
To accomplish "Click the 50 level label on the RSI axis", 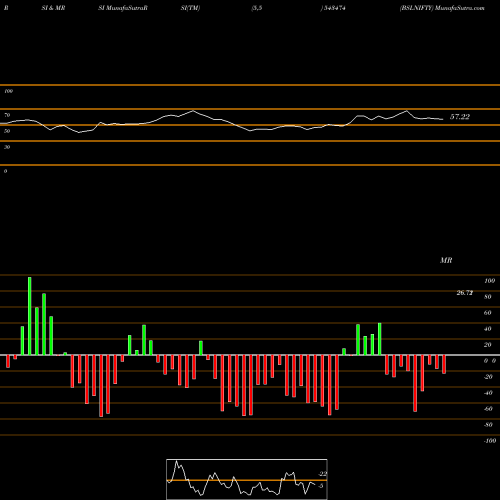I will coord(7,131).
